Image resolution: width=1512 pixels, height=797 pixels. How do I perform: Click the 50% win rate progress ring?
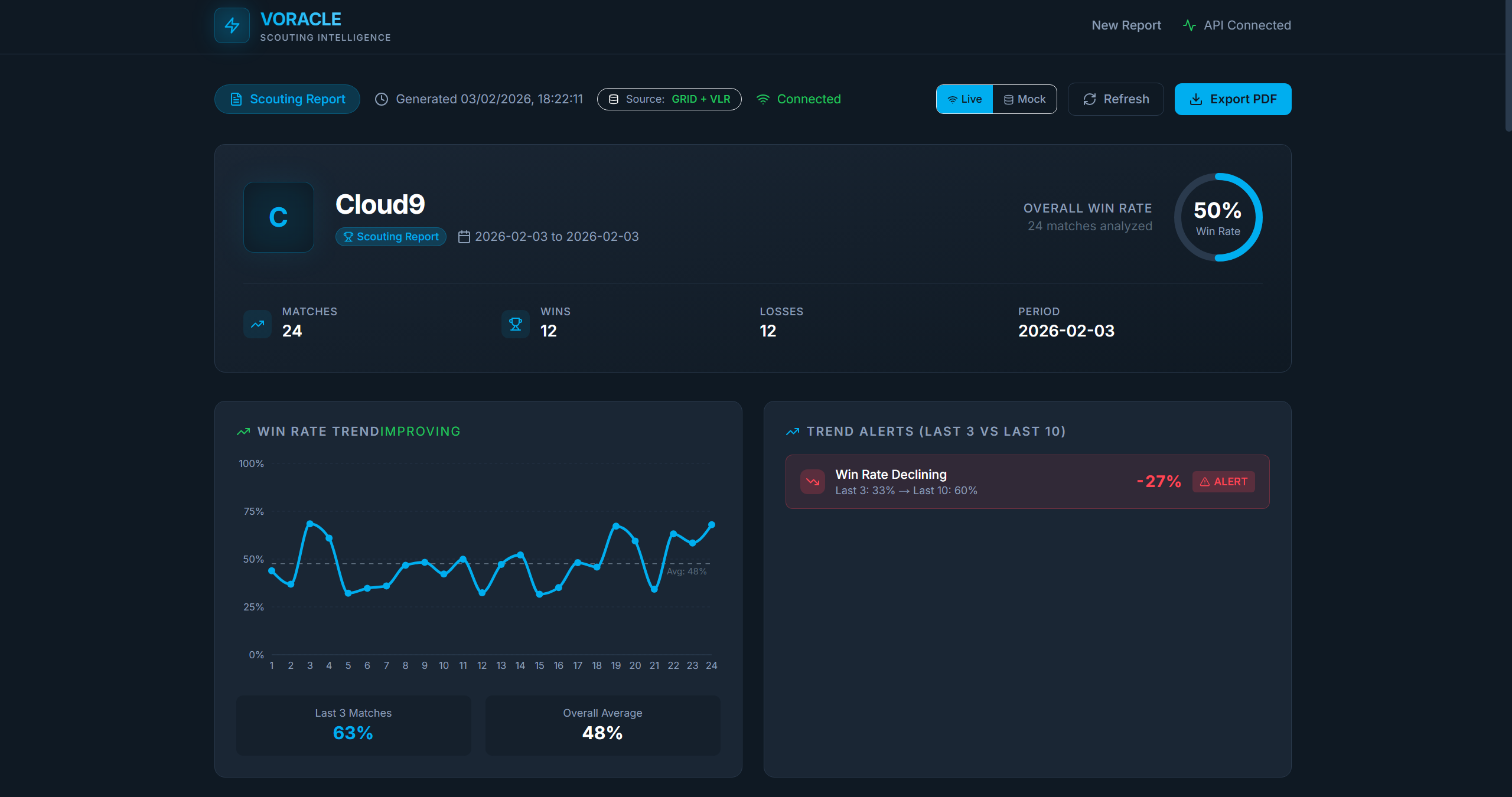1218,217
